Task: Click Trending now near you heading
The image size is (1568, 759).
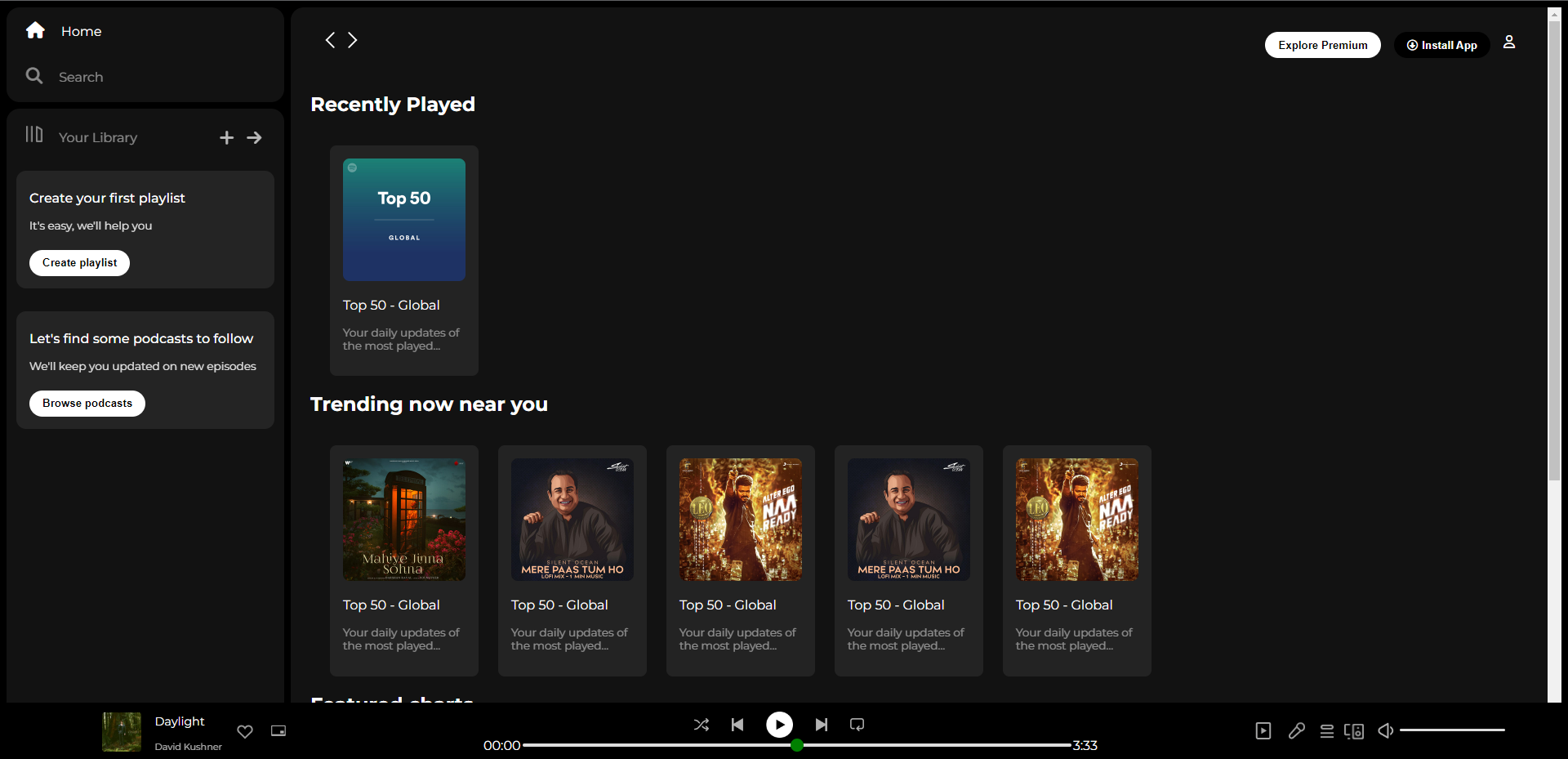Action: pos(429,404)
